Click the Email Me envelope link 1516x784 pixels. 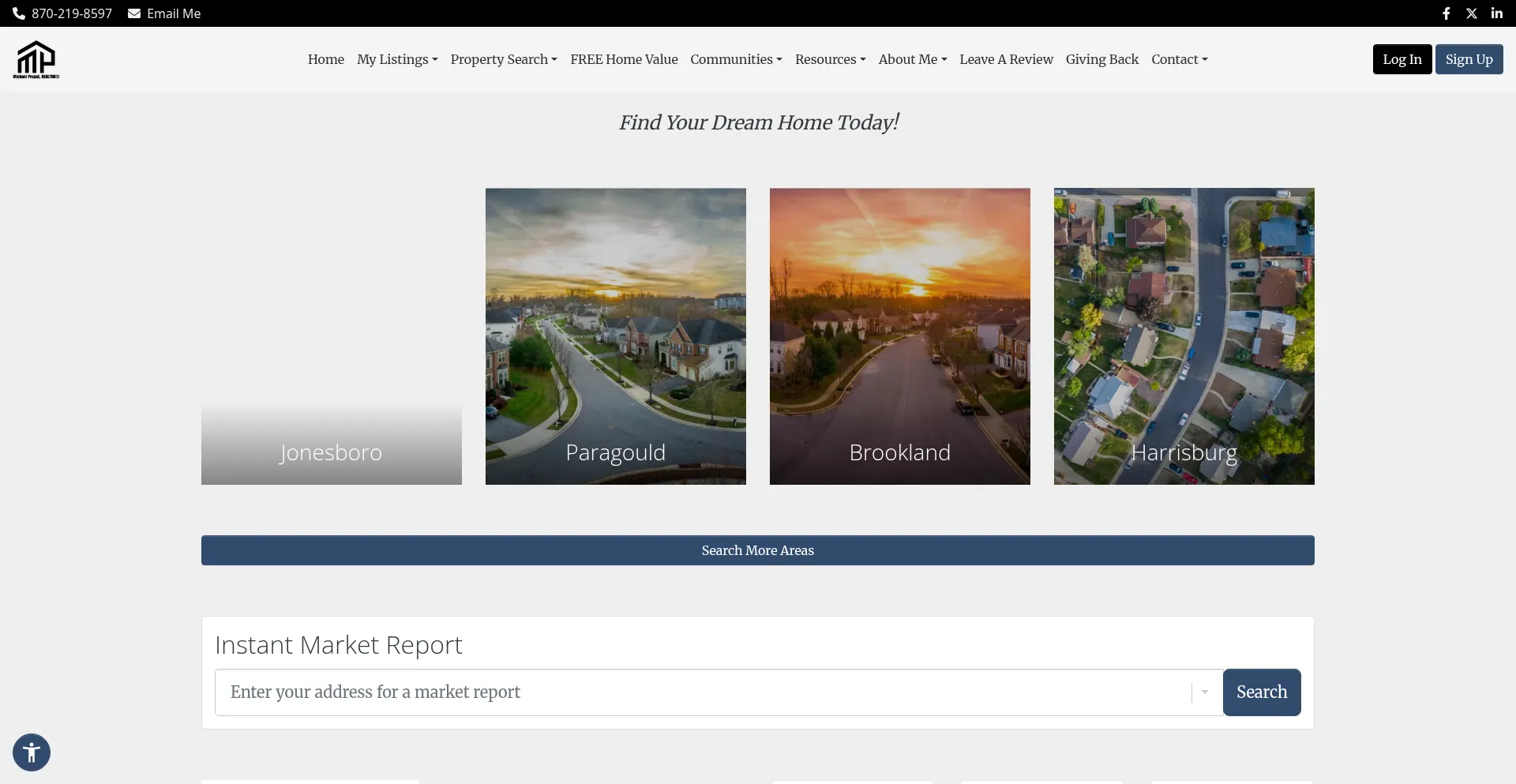164,13
